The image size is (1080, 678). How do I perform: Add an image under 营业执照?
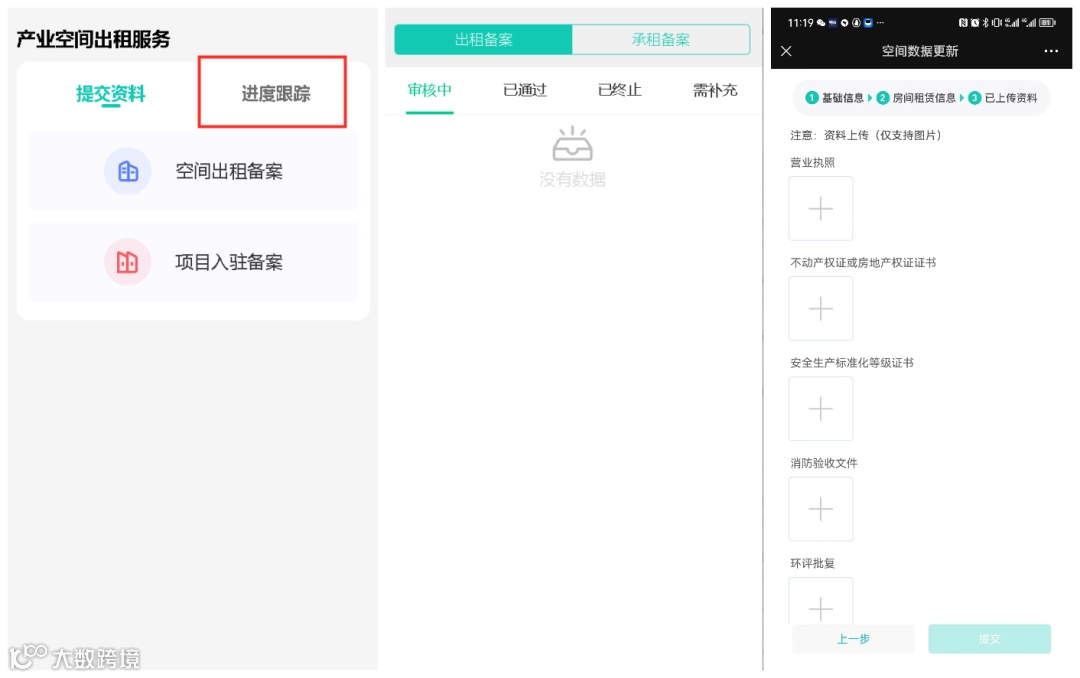point(820,208)
